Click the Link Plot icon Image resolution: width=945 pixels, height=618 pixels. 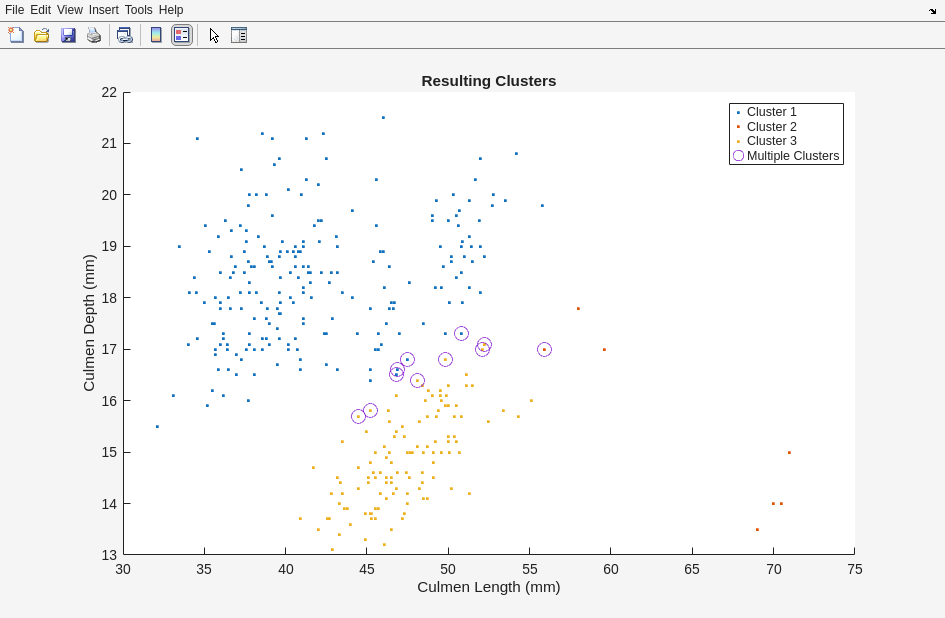[x=124, y=35]
